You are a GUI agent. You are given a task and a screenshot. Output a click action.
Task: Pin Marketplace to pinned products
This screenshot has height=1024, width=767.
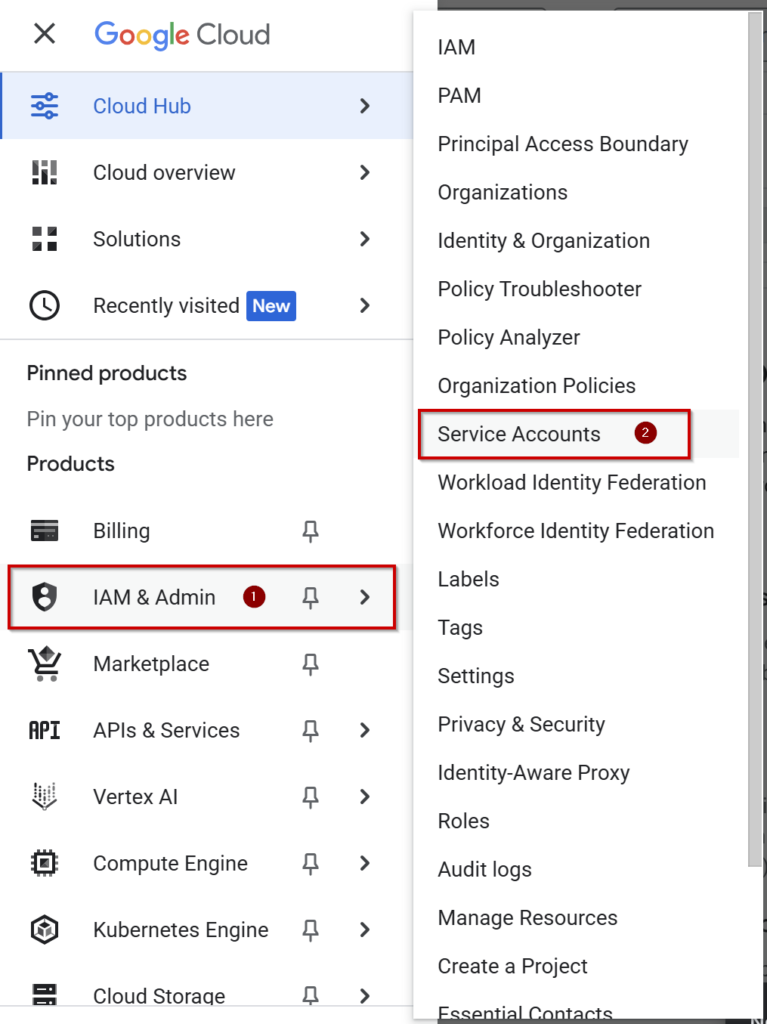310,665
